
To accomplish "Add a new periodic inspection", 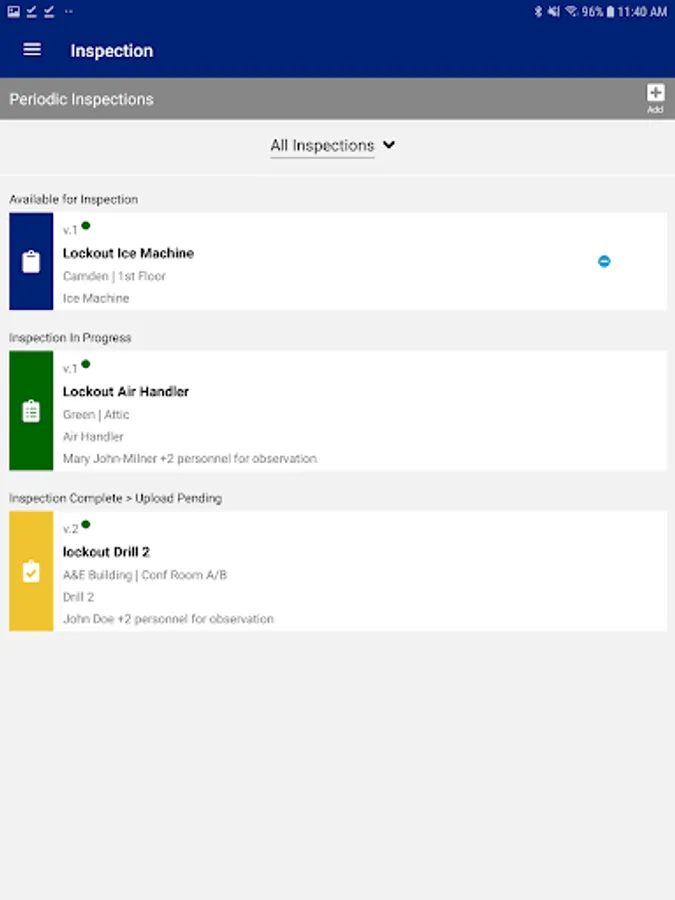I will [655, 98].
